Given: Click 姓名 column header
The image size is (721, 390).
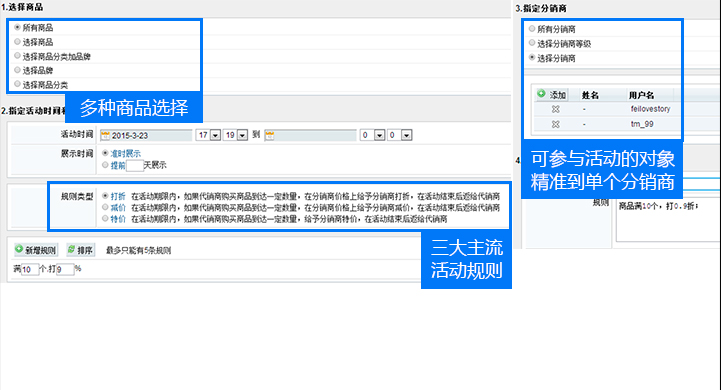Looking at the screenshot, I should click(x=590, y=95).
